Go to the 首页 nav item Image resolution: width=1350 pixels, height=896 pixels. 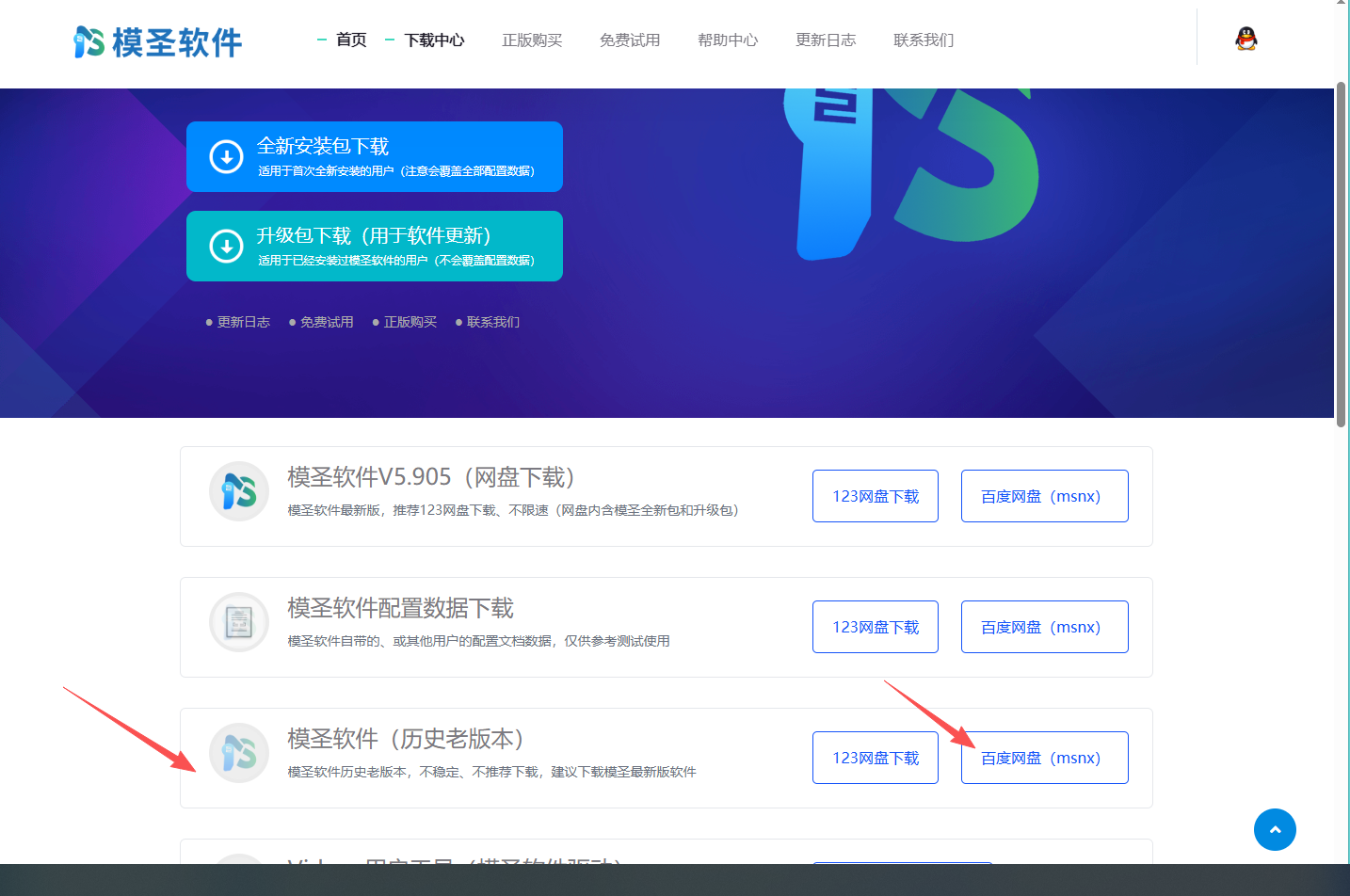pyautogui.click(x=351, y=40)
